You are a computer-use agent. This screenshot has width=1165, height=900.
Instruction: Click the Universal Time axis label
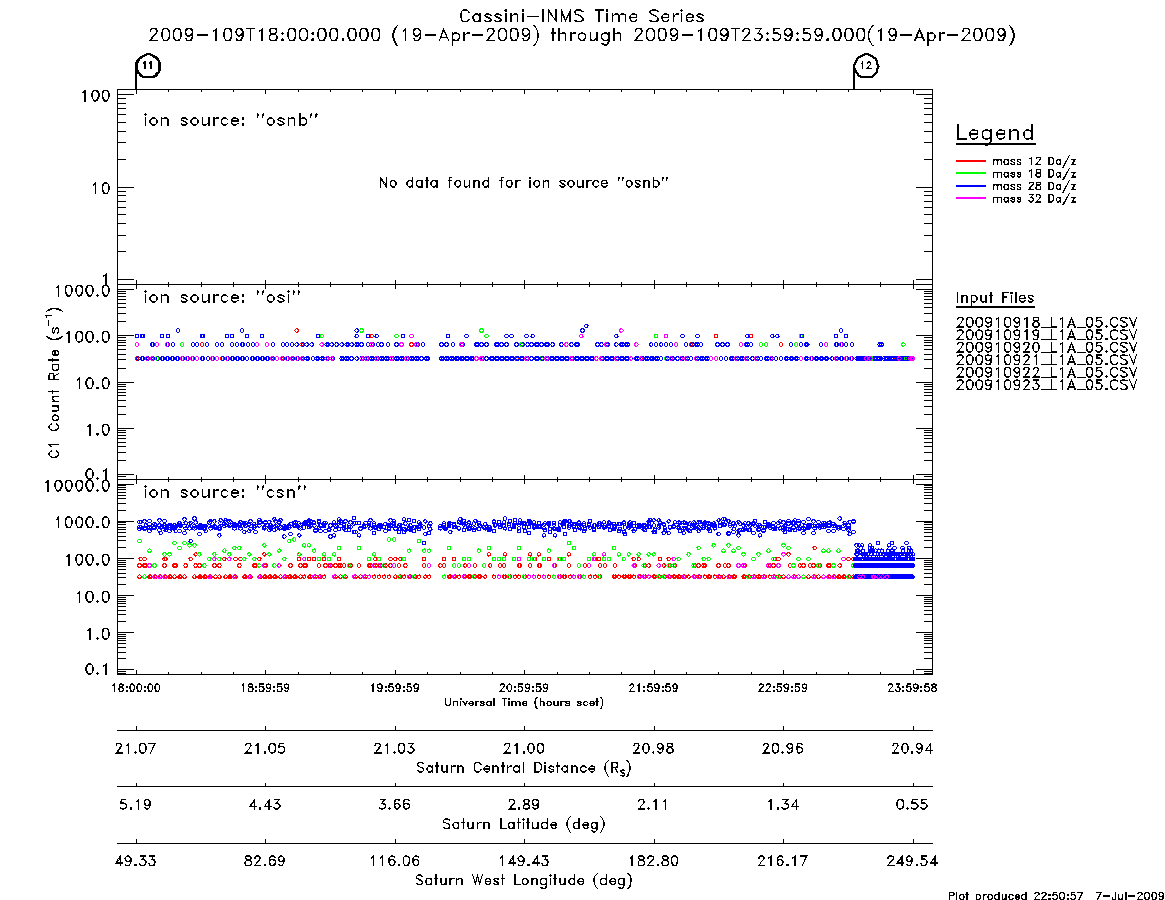pos(524,702)
